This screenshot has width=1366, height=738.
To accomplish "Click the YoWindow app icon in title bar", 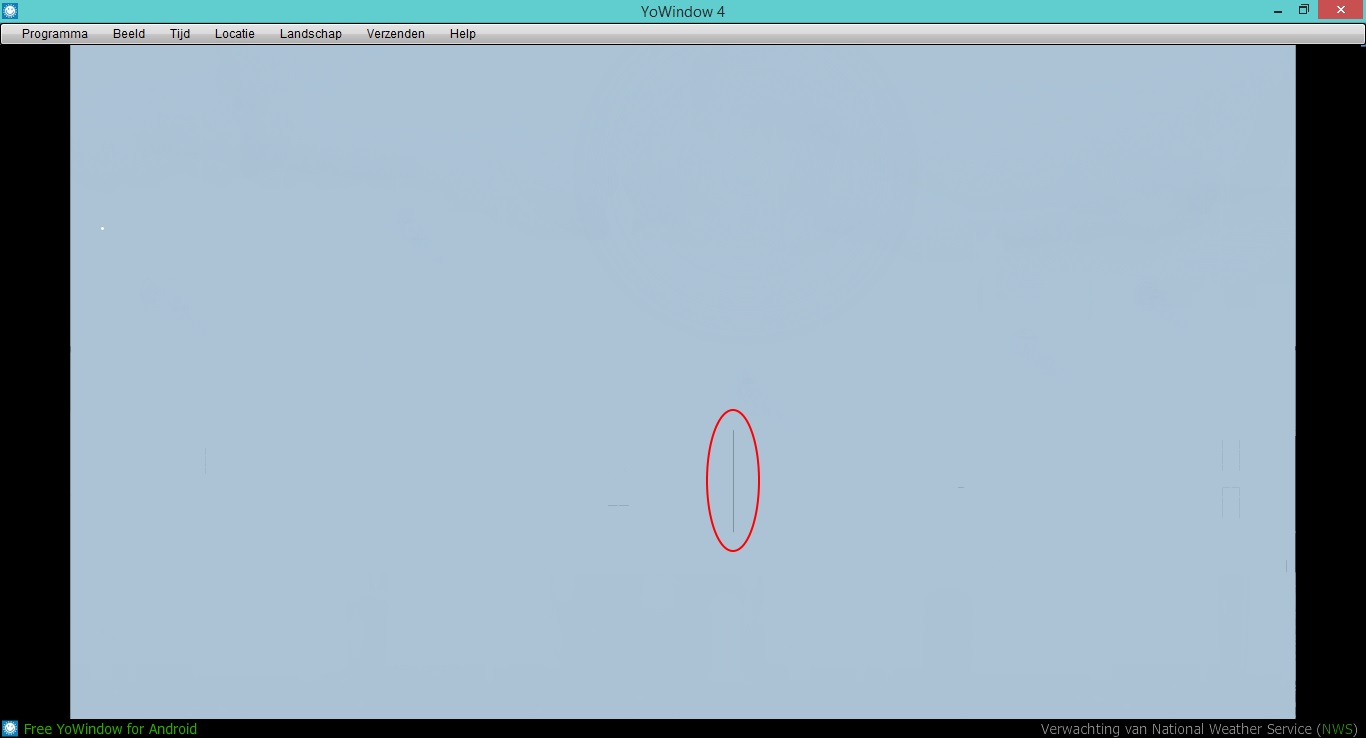I will point(10,11).
